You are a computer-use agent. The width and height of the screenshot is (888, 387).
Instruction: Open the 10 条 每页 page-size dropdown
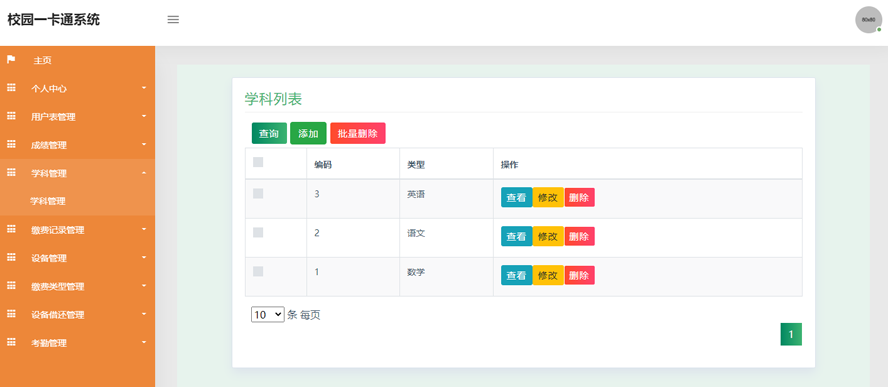267,315
